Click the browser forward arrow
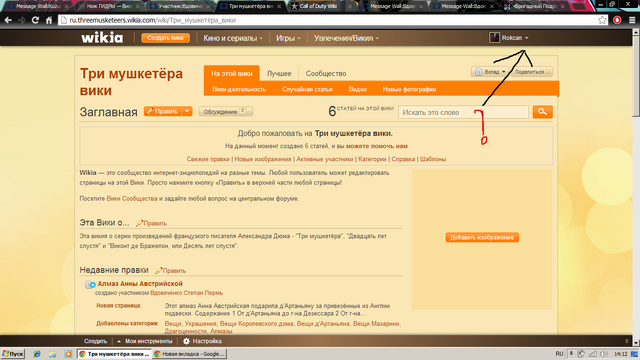 tap(21, 20)
